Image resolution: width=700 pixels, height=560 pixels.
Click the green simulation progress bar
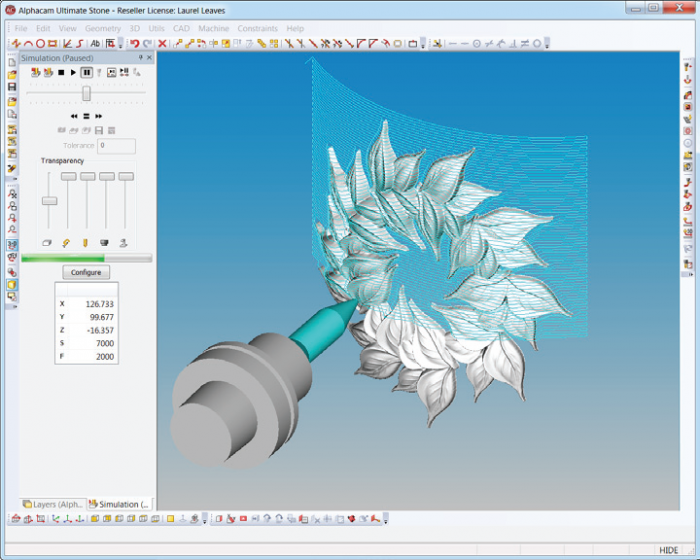[x=87, y=258]
